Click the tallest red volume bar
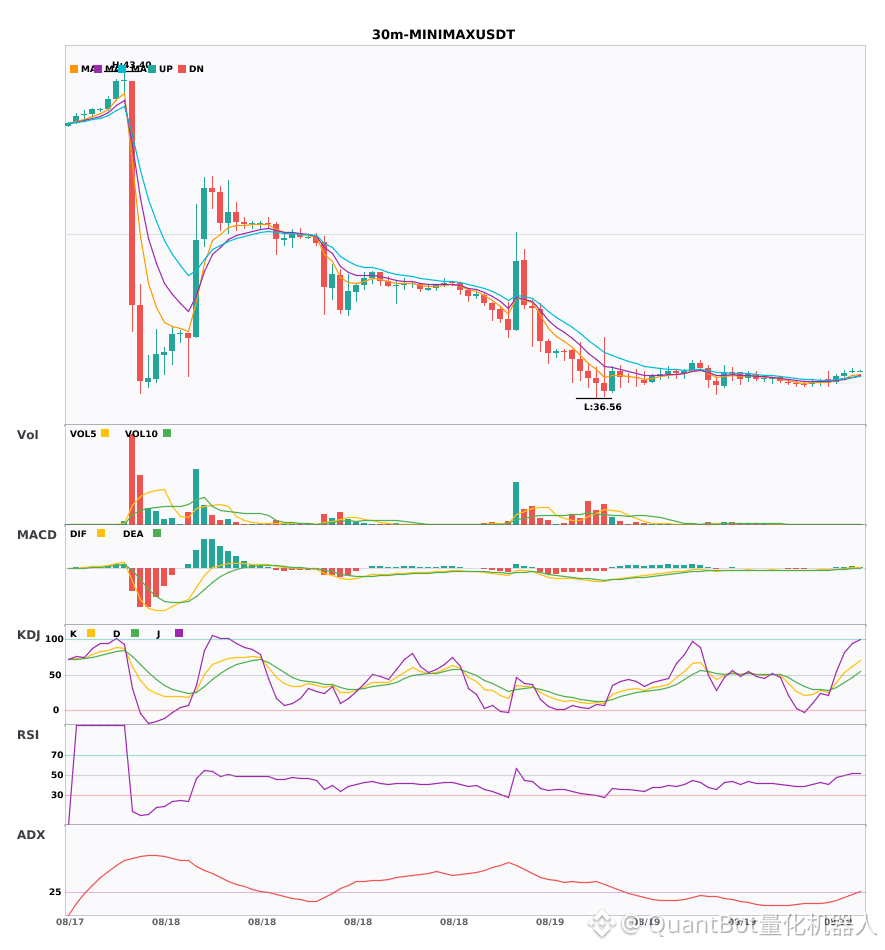This screenshot has height=950, width=885. tap(132, 480)
